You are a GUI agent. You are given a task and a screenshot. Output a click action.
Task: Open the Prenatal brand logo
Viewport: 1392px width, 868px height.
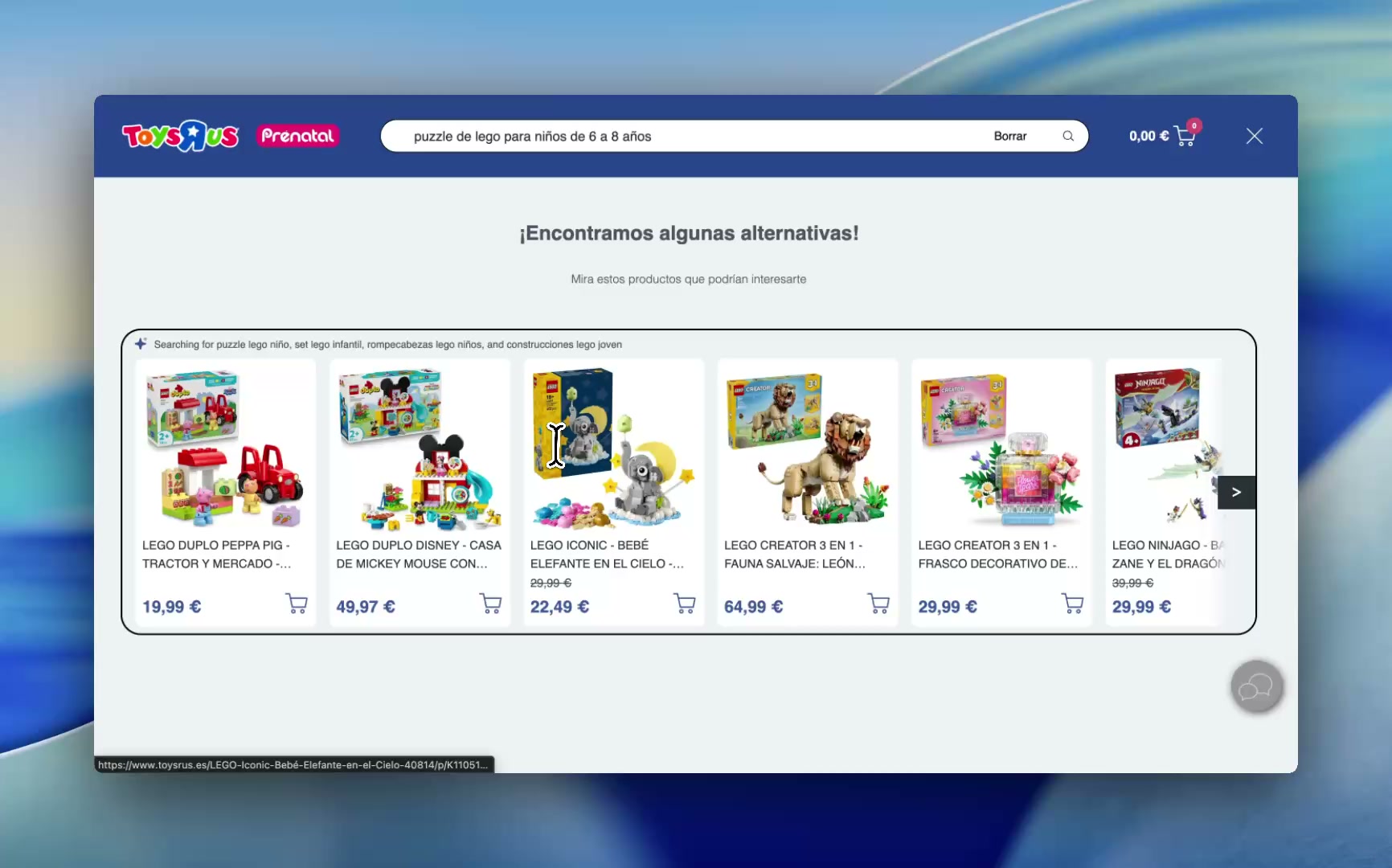tap(297, 136)
